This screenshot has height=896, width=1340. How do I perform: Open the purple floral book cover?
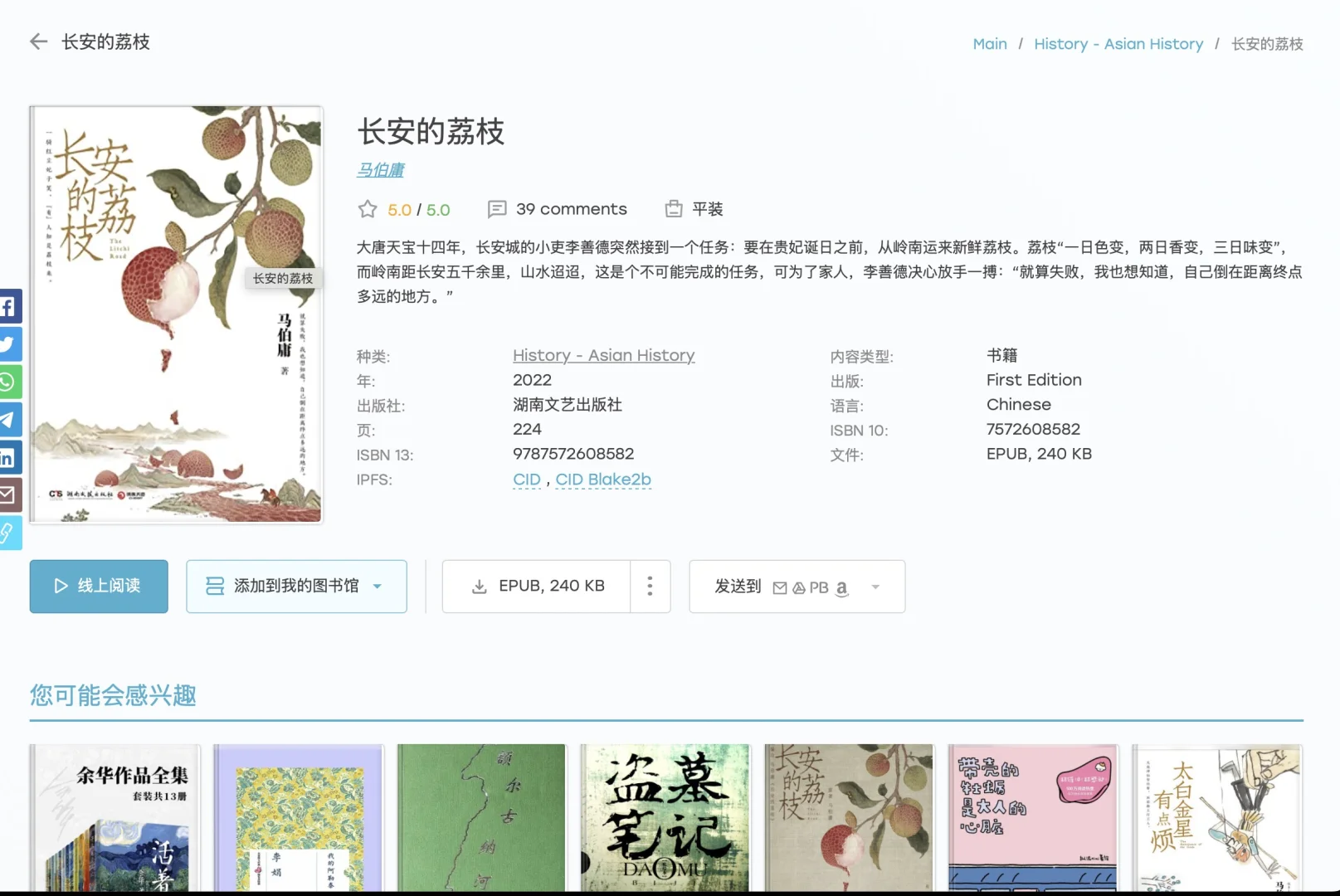(299, 818)
